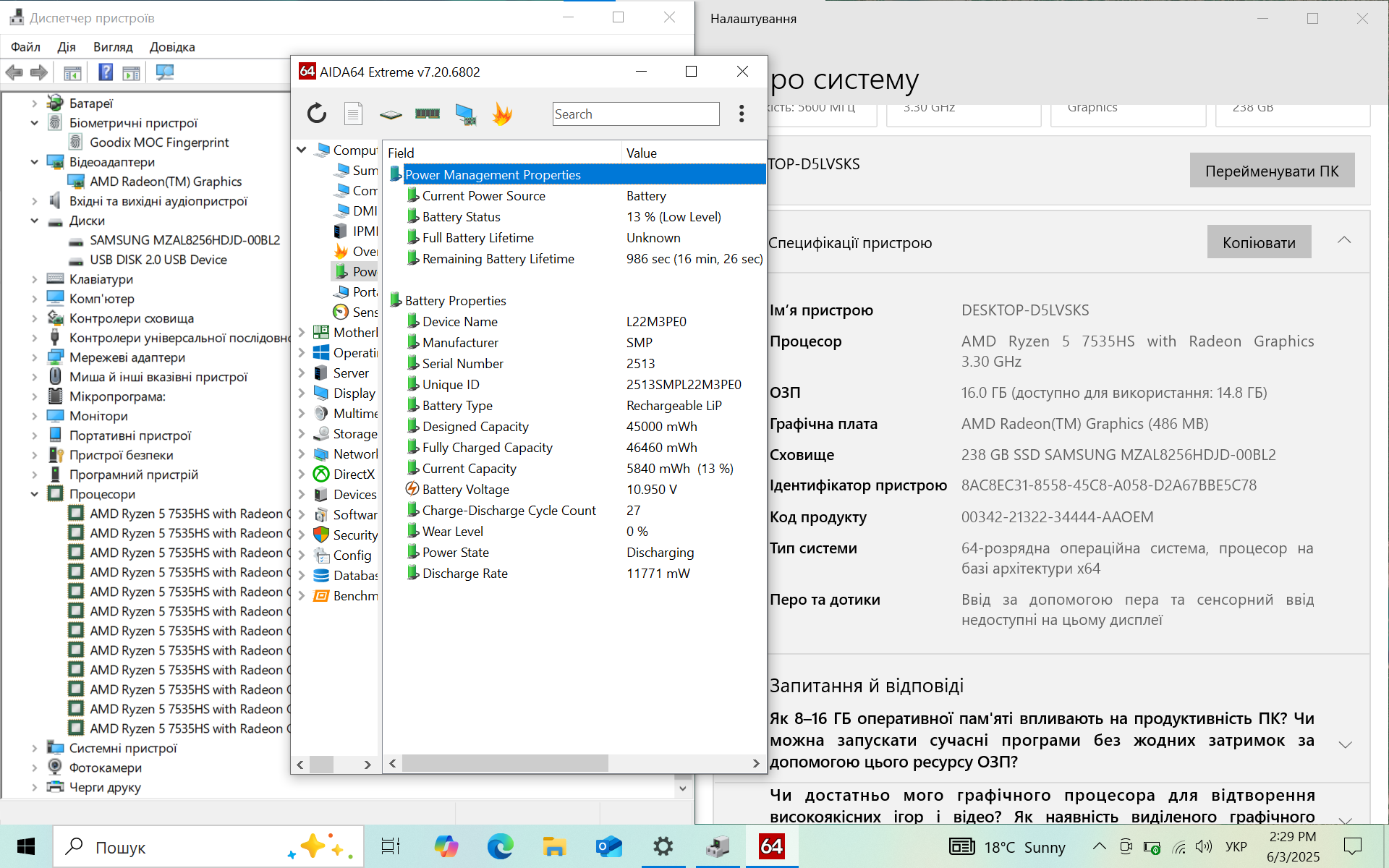Click Копіювати button in Settings

click(1259, 242)
